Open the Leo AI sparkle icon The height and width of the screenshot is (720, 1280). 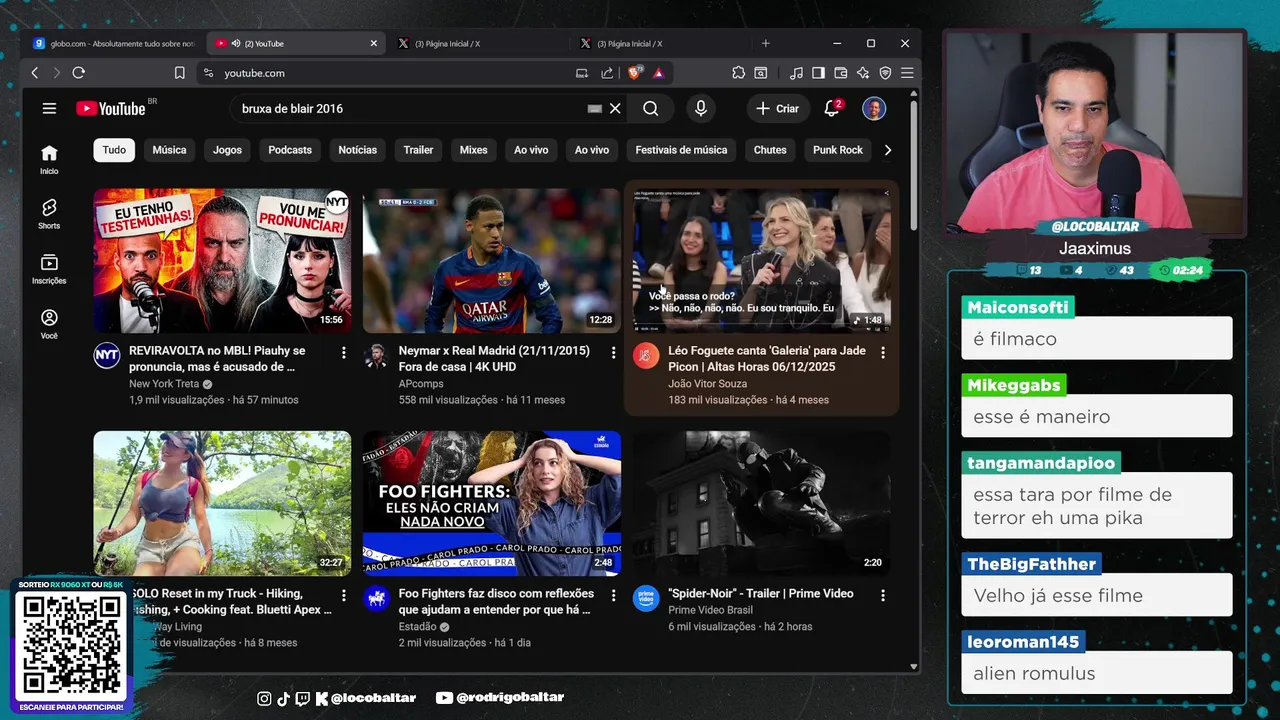point(862,73)
